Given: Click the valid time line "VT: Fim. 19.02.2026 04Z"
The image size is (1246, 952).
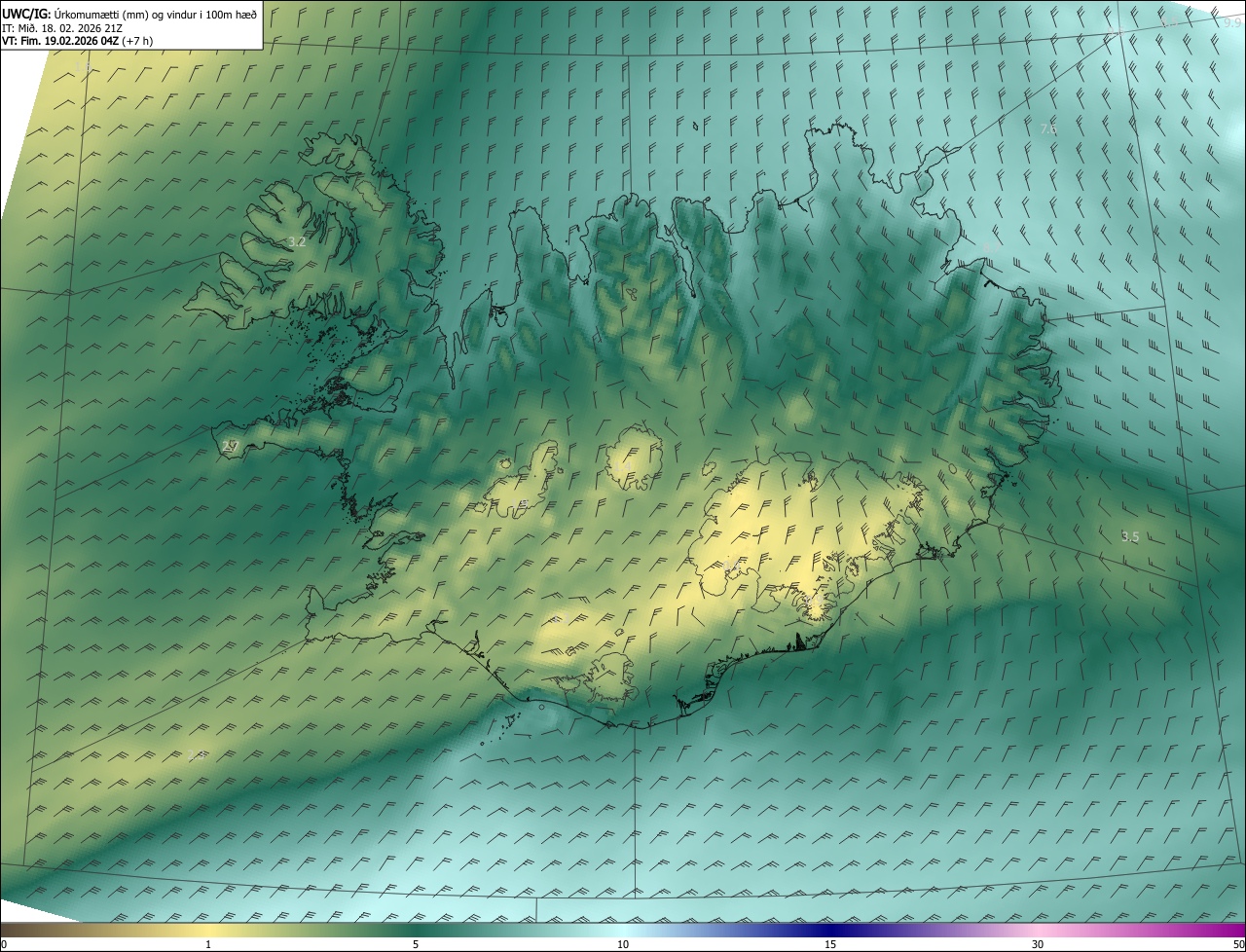Looking at the screenshot, I should [60, 41].
